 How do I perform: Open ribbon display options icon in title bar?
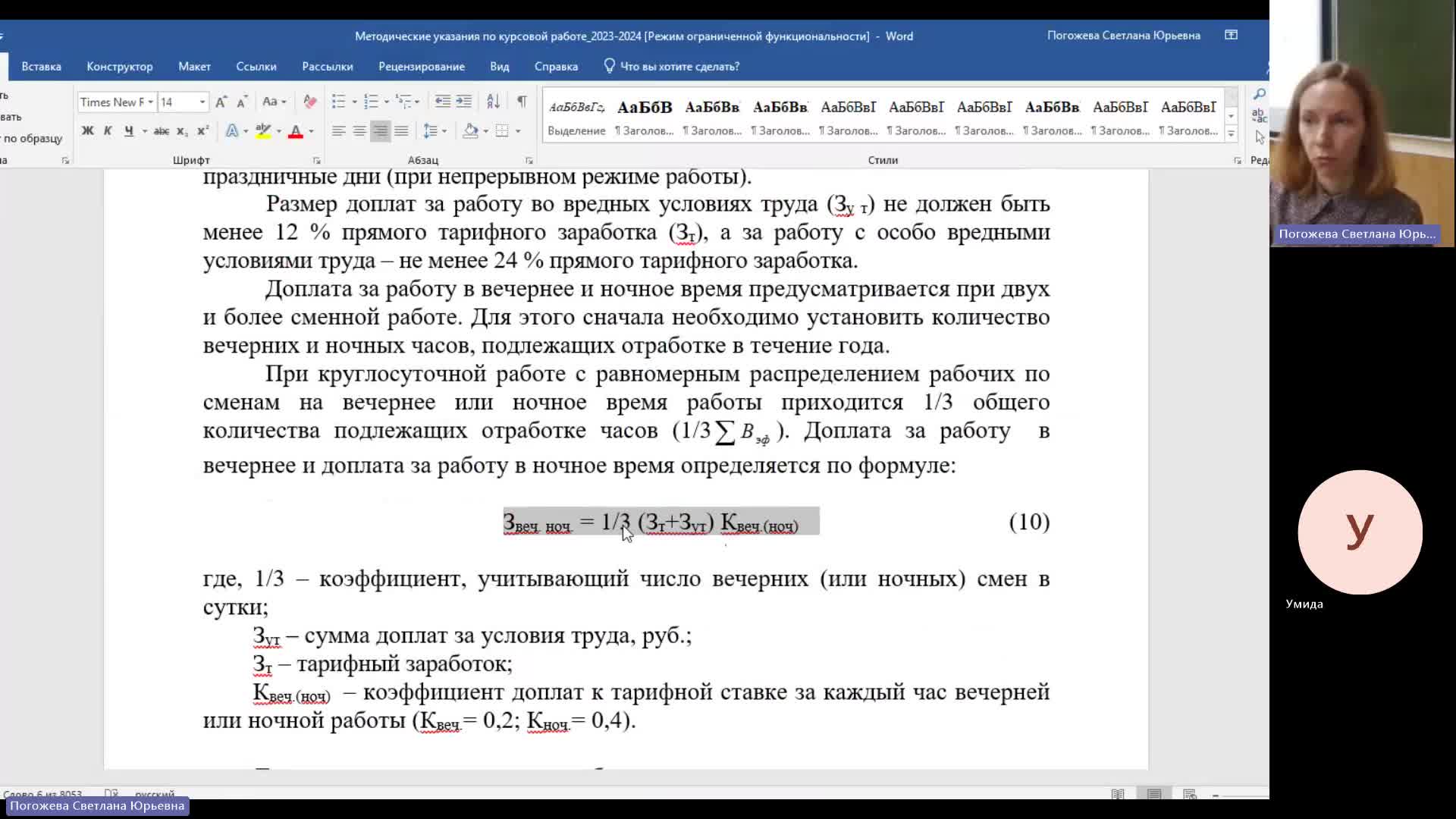(1232, 36)
